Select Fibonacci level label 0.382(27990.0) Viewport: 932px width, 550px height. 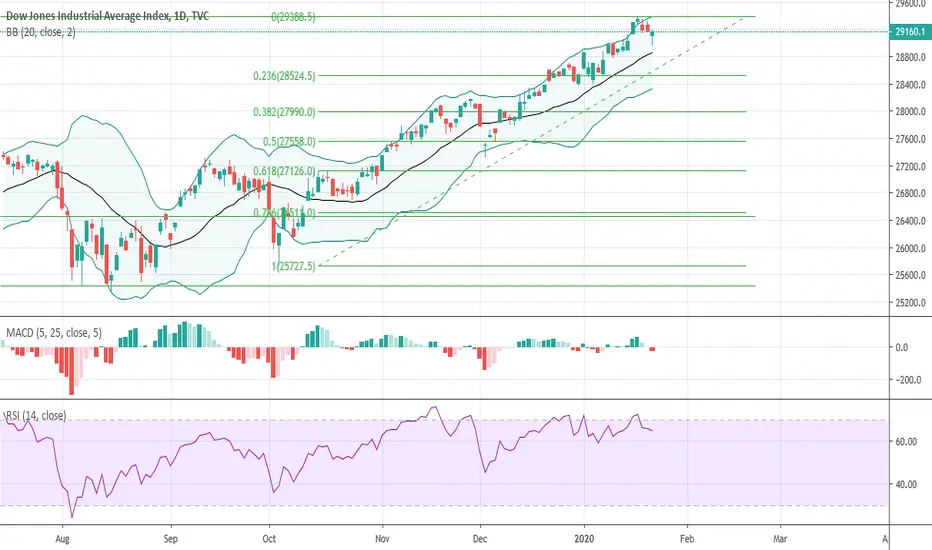coord(285,112)
